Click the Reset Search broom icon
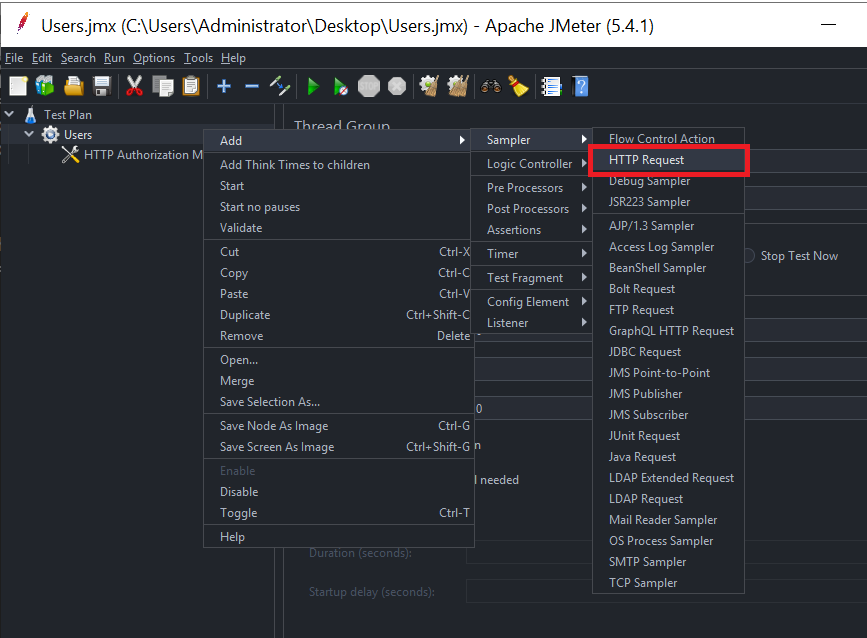 click(x=519, y=86)
